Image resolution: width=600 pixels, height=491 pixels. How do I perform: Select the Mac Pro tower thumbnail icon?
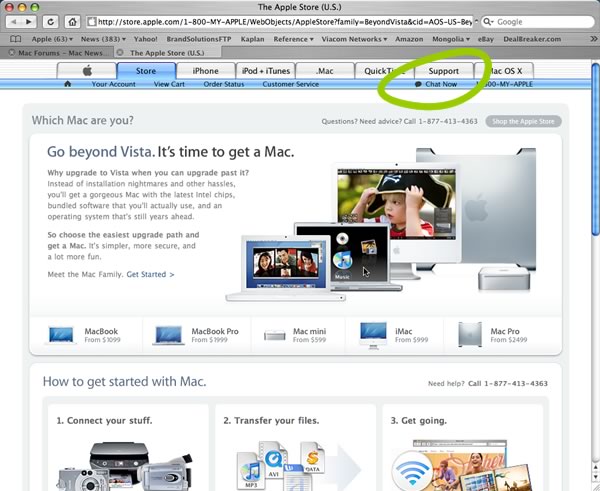tap(470, 335)
